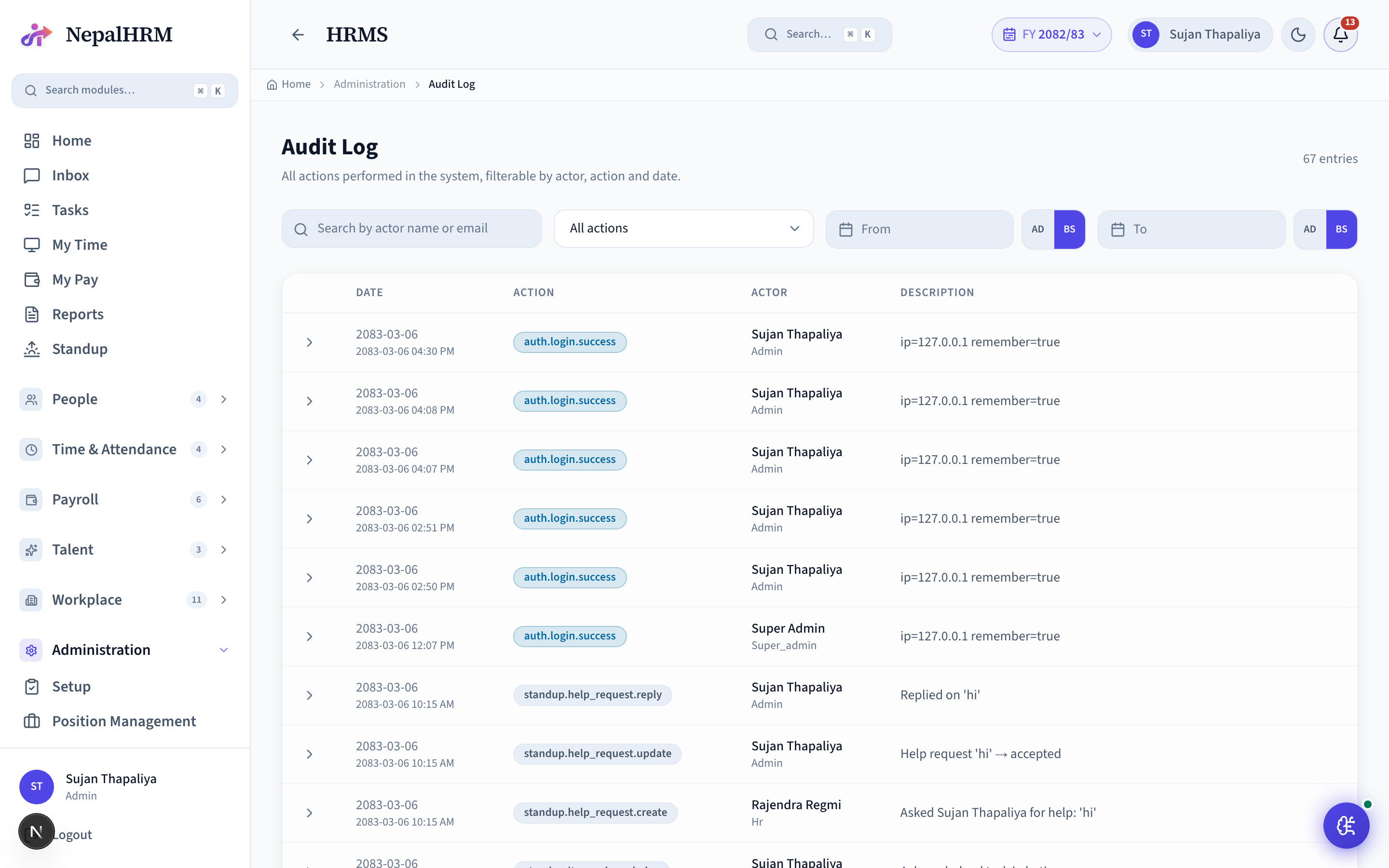
Task: Focus the Search modules field
Action: coord(124,91)
